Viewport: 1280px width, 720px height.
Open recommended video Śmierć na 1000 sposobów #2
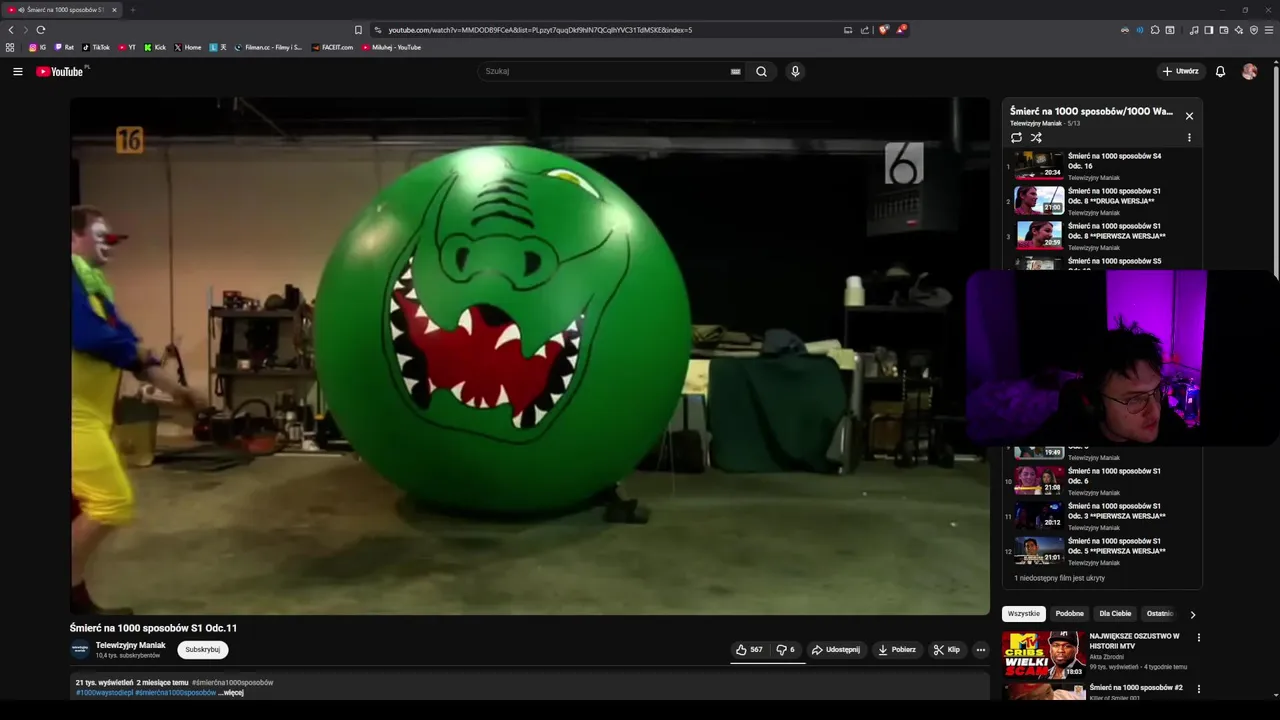tap(1136, 687)
